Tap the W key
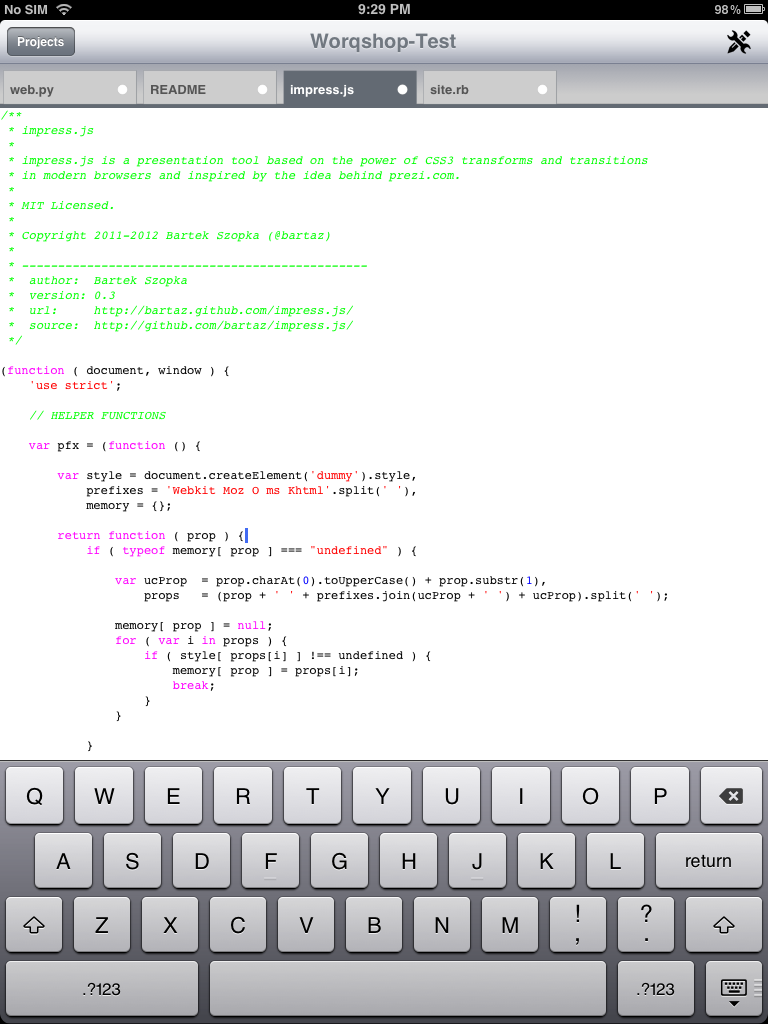Image resolution: width=768 pixels, height=1024 pixels. [104, 795]
